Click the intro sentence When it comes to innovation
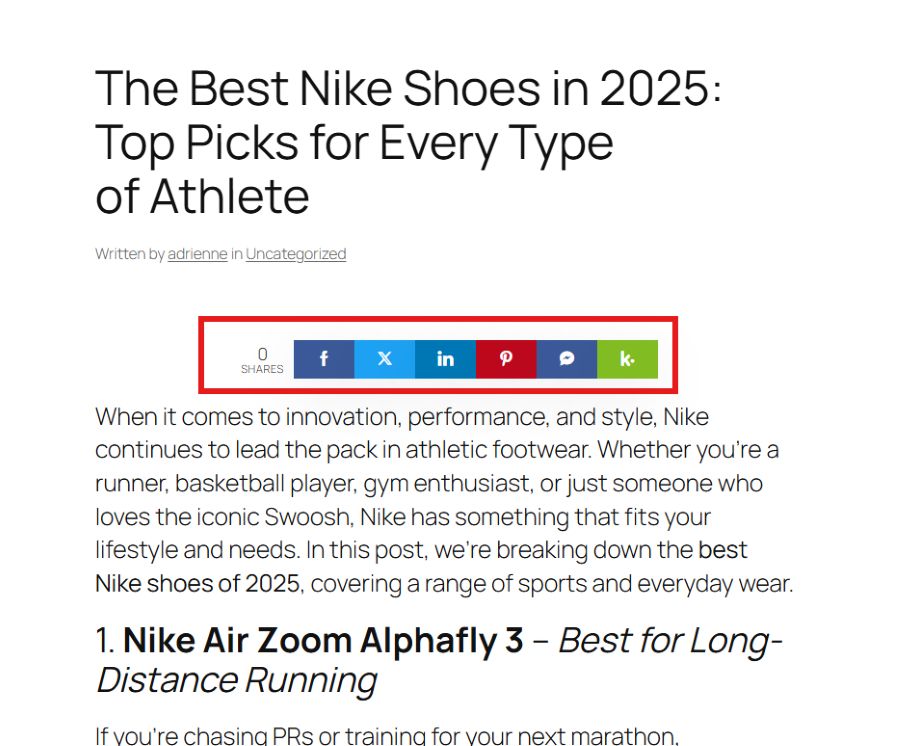 402,417
